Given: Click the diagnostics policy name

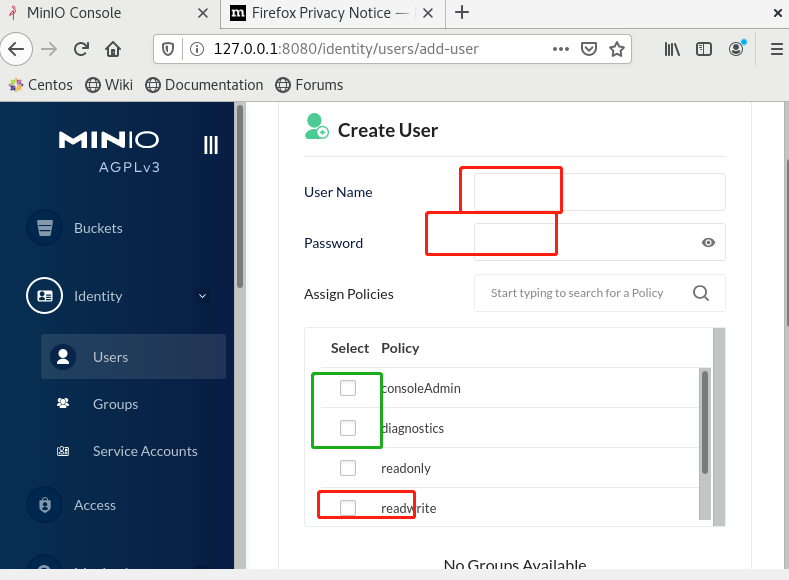Looking at the screenshot, I should point(413,428).
